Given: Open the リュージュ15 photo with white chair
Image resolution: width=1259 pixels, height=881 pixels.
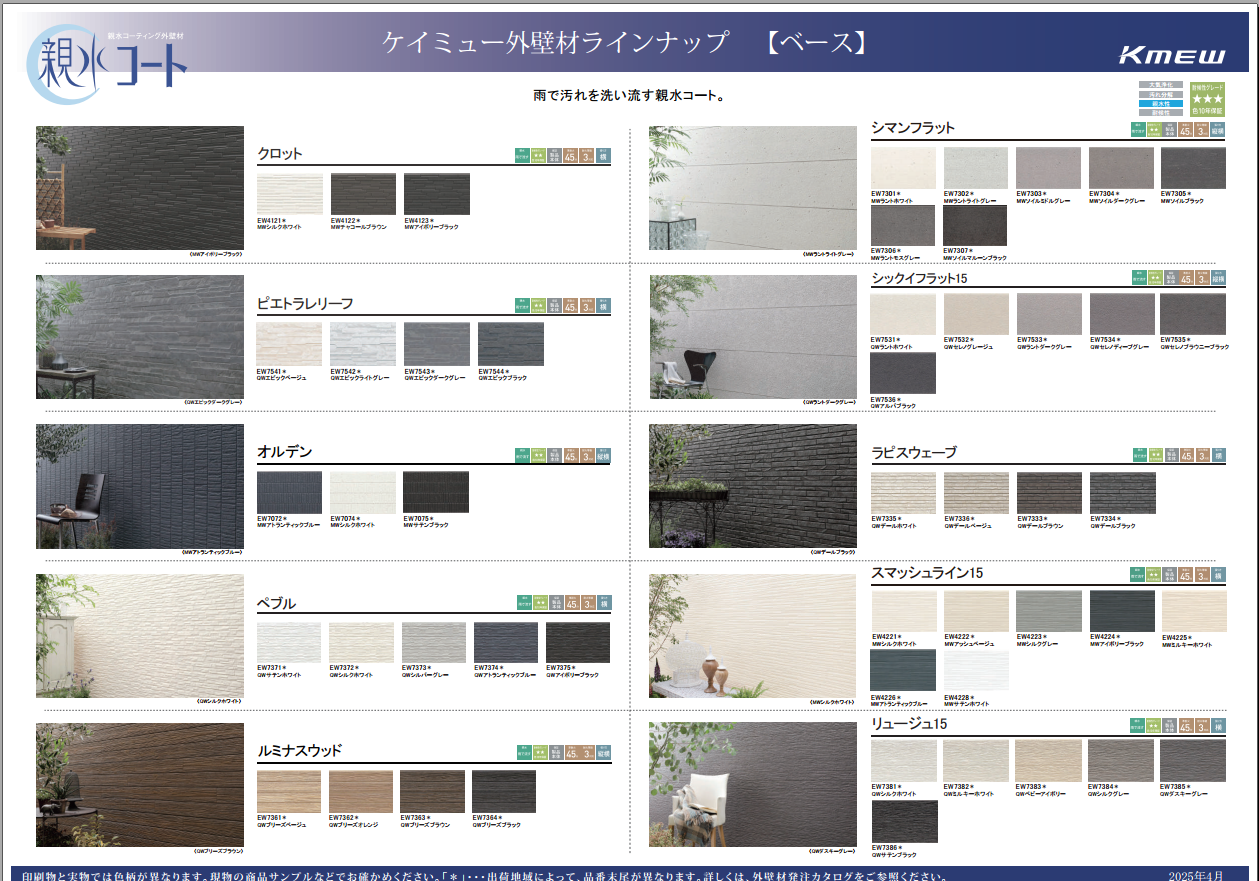Looking at the screenshot, I should click(753, 785).
